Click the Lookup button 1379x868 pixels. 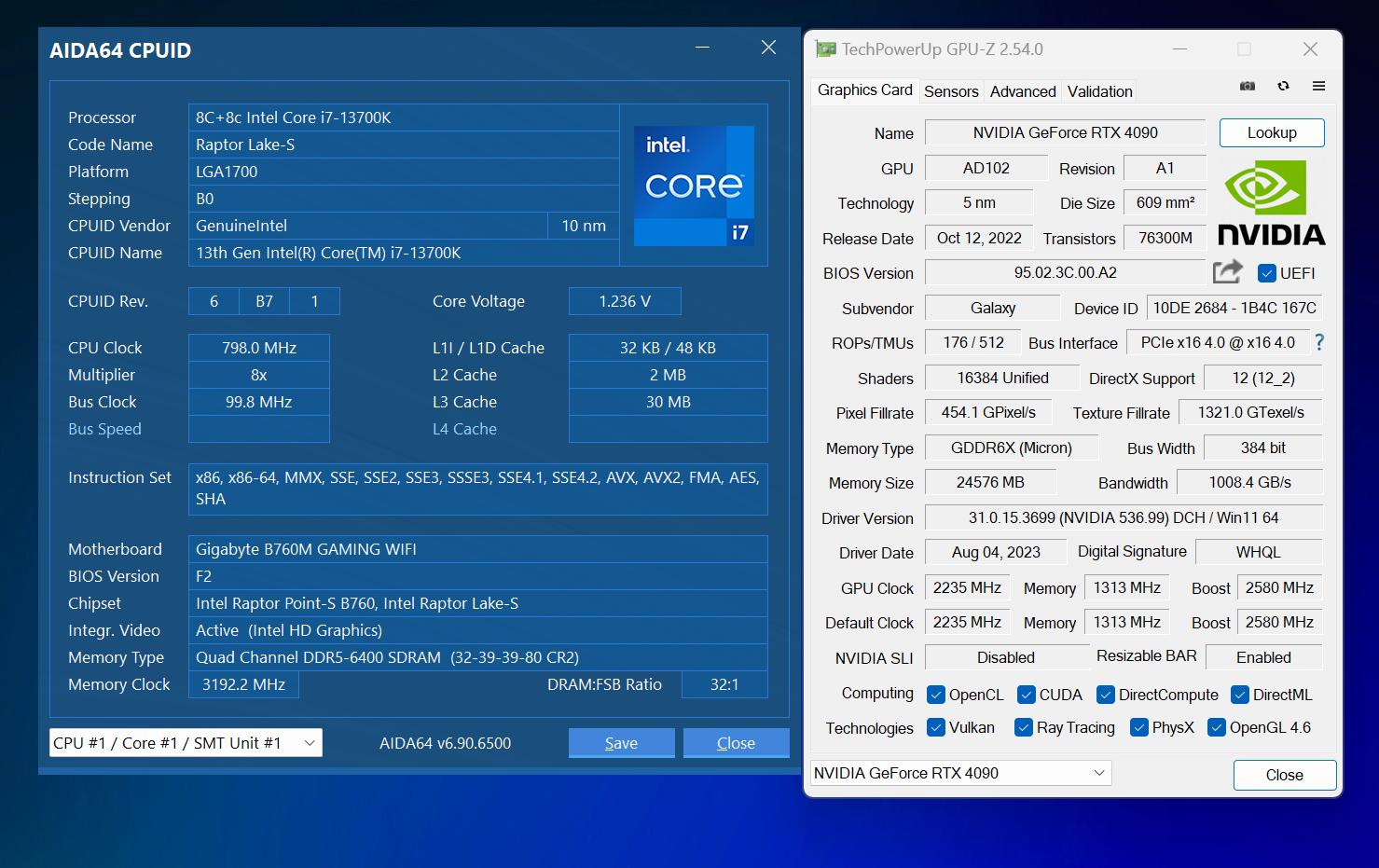(1271, 132)
